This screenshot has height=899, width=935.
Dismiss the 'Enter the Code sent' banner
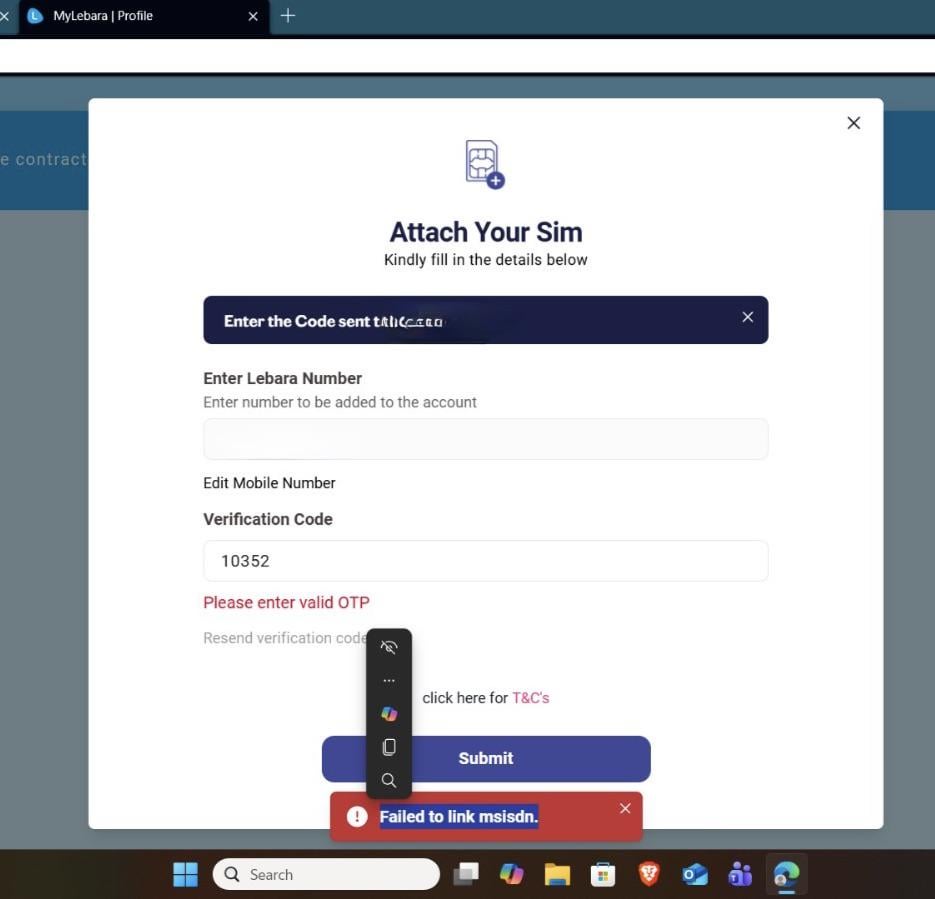tap(747, 317)
